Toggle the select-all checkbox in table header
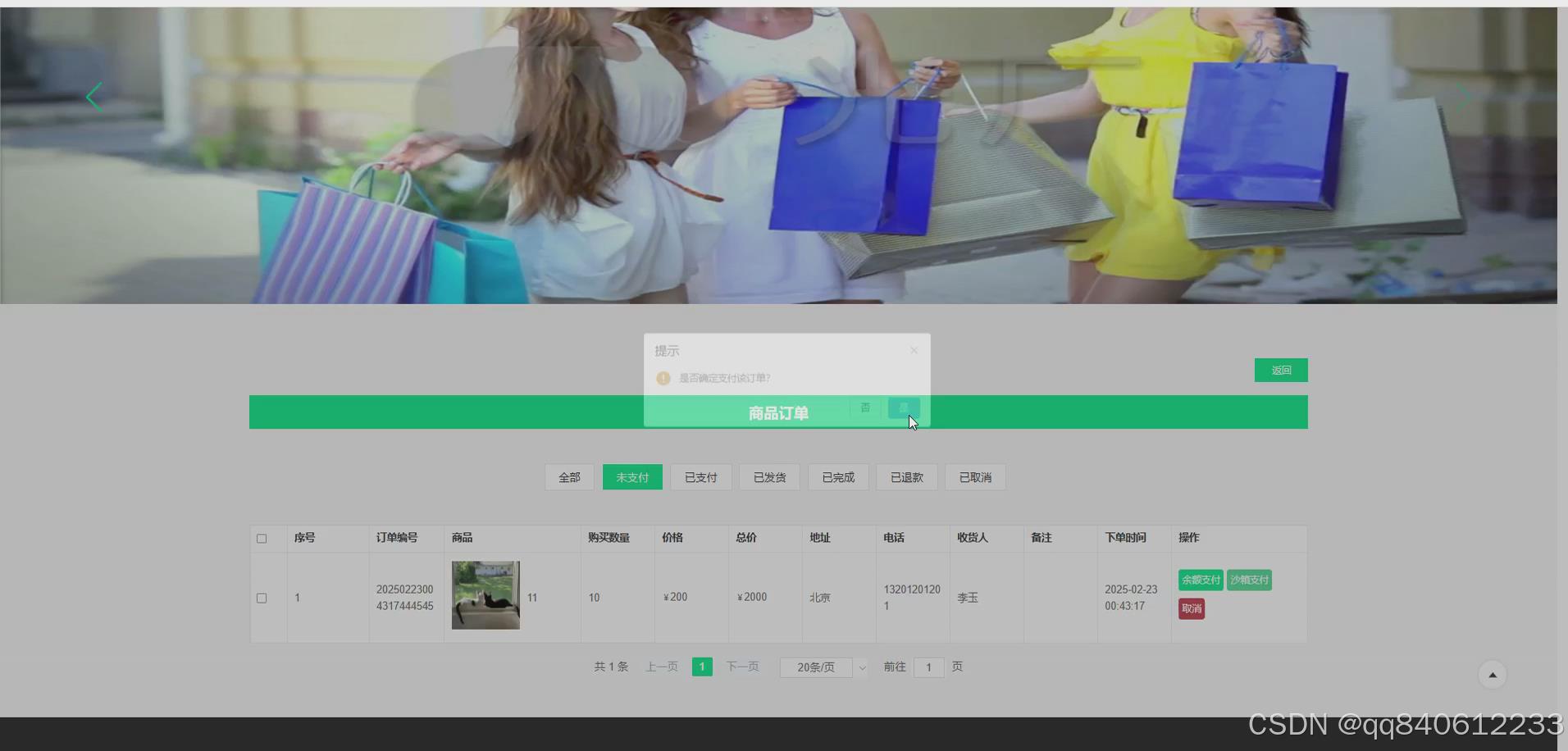Image resolution: width=1568 pixels, height=751 pixels. pyautogui.click(x=262, y=539)
